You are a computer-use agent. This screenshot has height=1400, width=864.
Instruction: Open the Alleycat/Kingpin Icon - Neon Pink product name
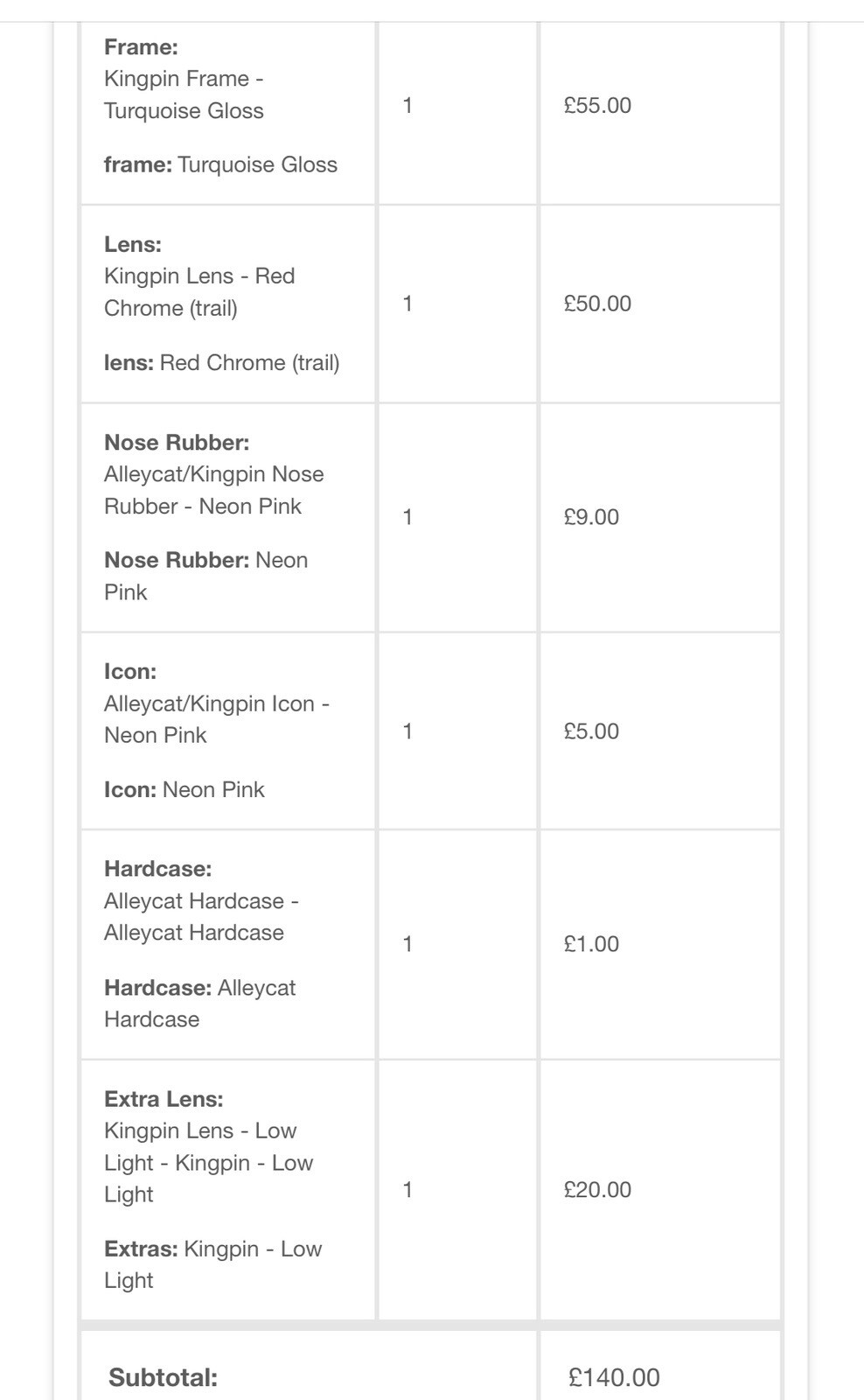(216, 719)
